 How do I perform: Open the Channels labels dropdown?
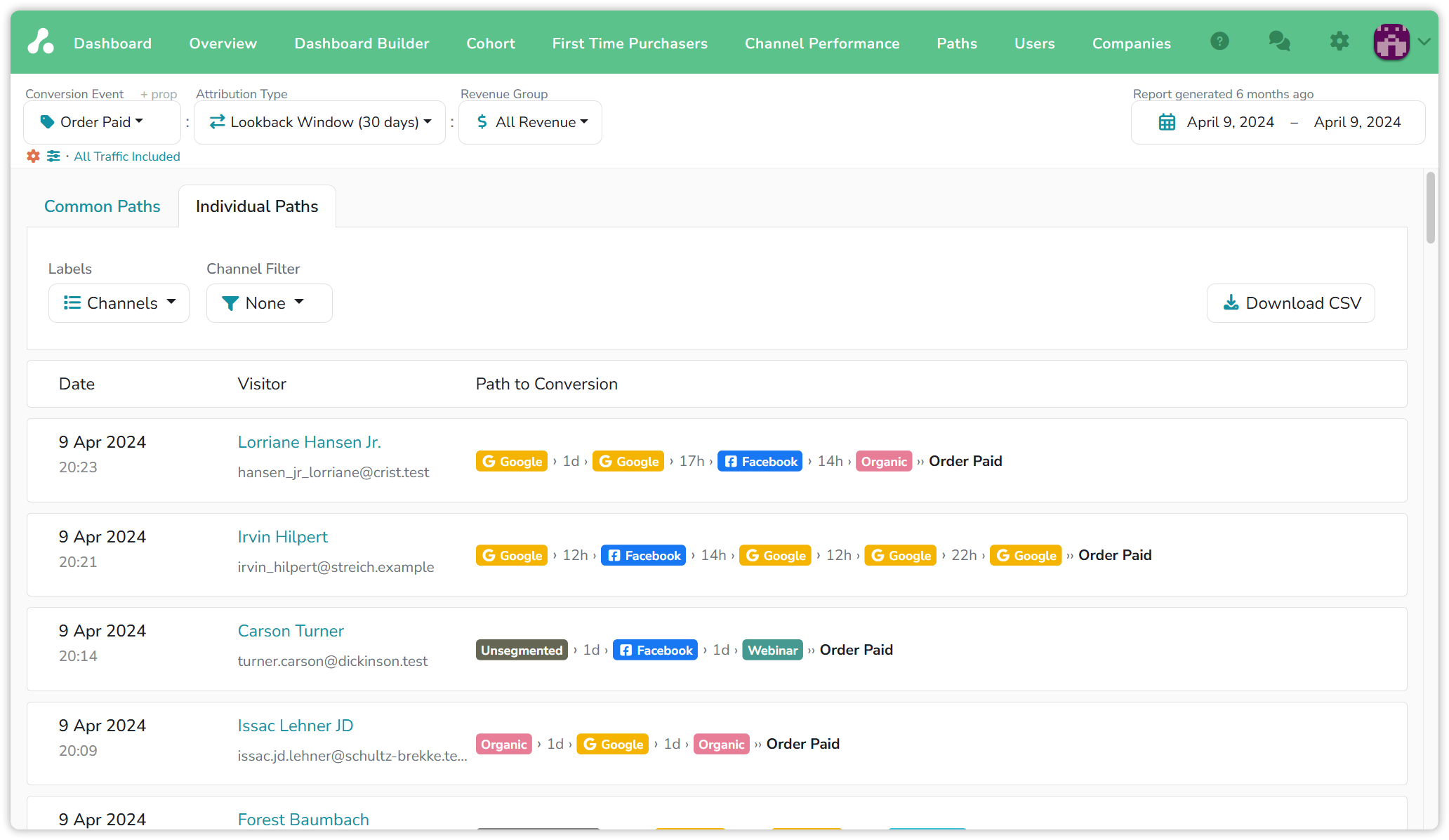click(119, 303)
